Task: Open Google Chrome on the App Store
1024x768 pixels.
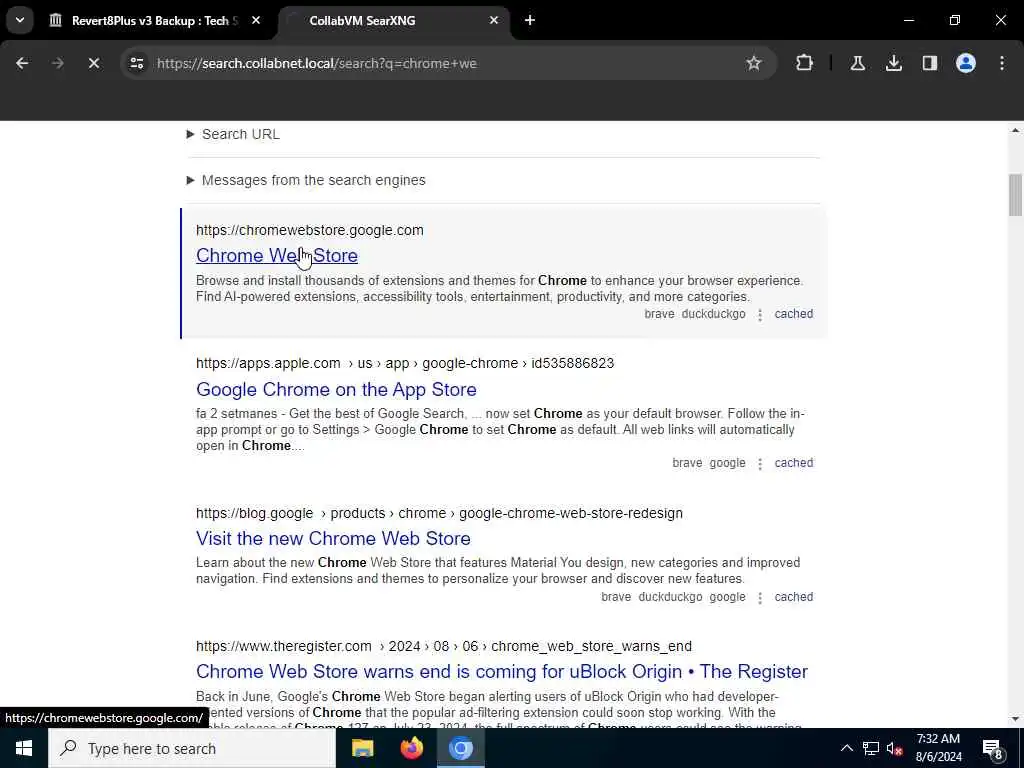Action: click(336, 389)
